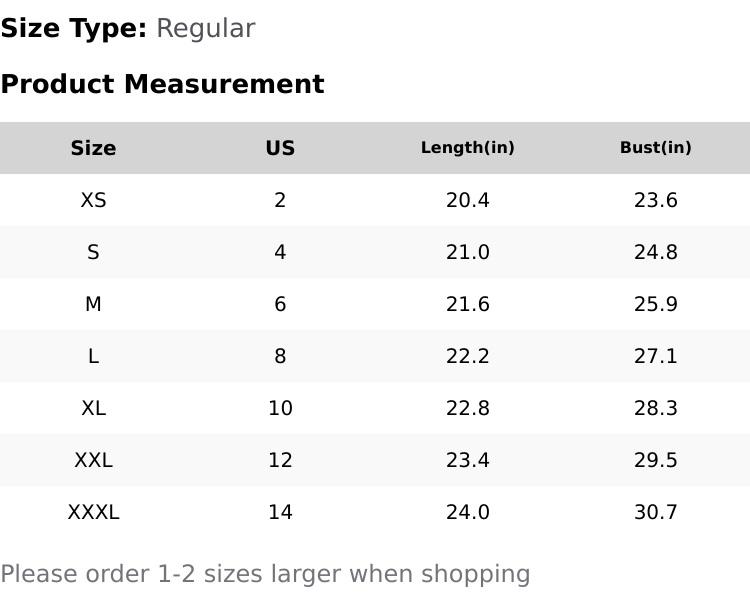Select the XXXL size cell
Screen dimensions: 750x610
point(93,512)
